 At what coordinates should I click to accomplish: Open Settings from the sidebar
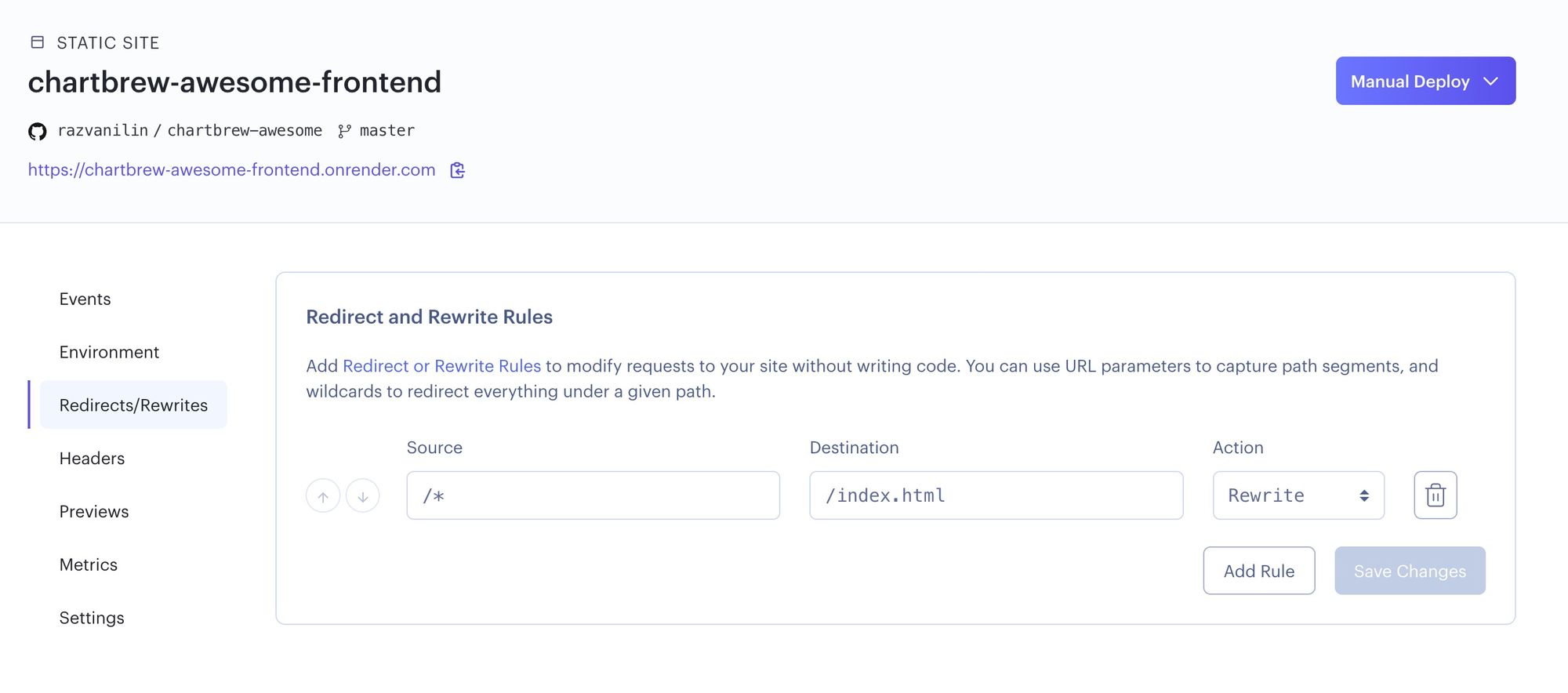coord(92,618)
